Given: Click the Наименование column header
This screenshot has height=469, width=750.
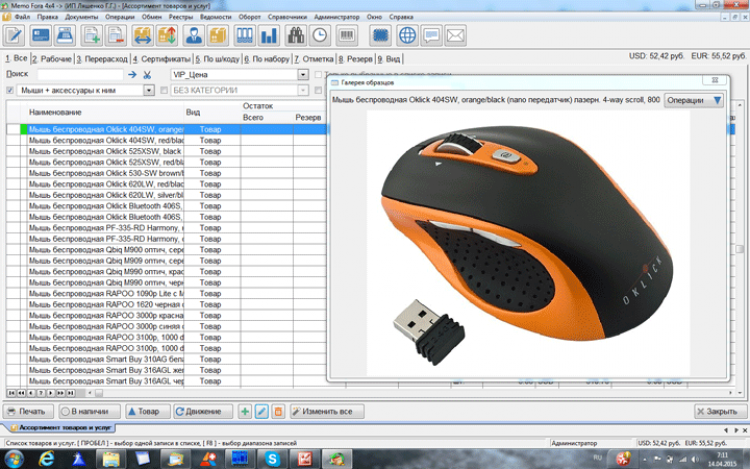Looking at the screenshot, I should pos(55,112).
